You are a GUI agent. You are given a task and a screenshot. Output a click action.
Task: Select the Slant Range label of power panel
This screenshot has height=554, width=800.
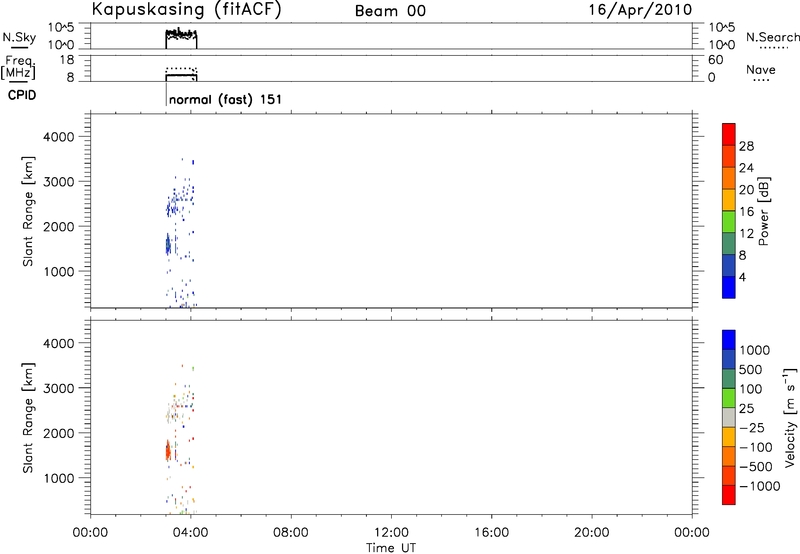pos(28,211)
